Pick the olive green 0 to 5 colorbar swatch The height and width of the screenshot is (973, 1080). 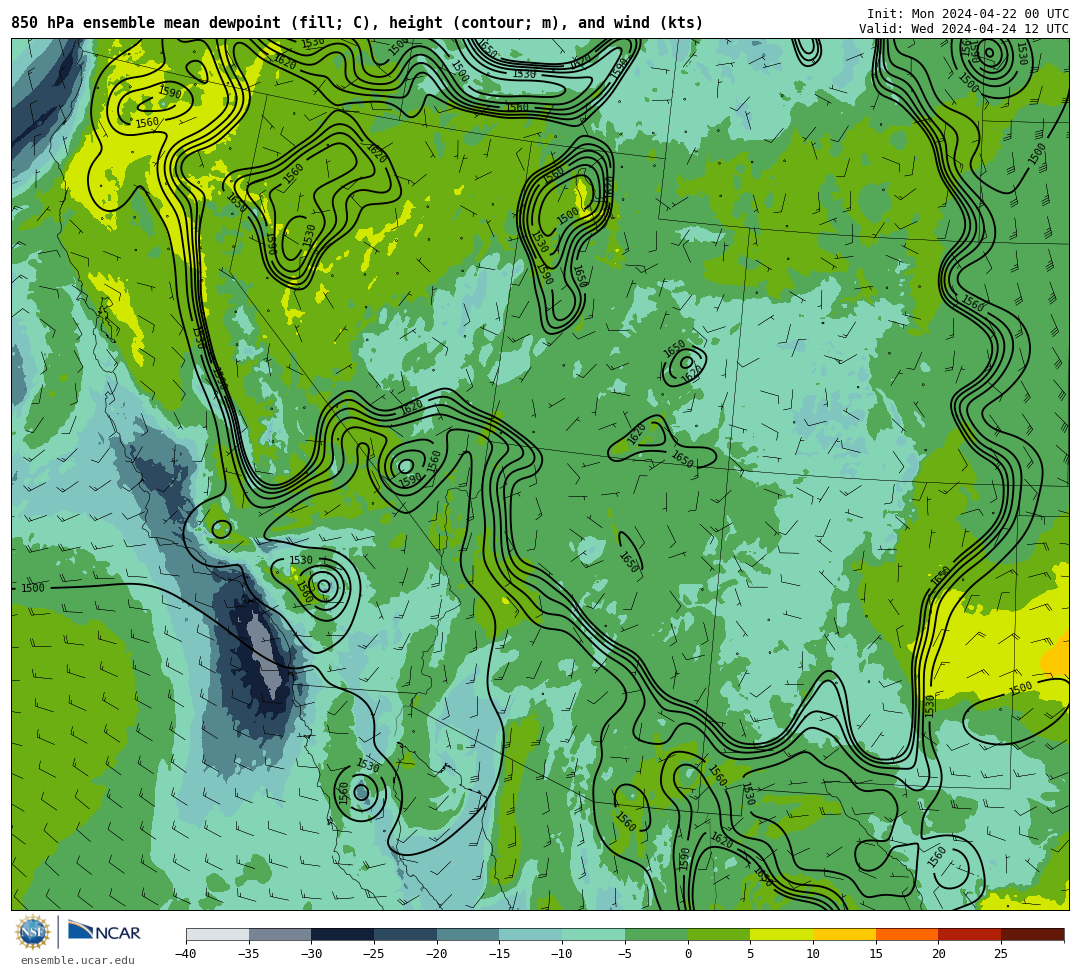[719, 934]
